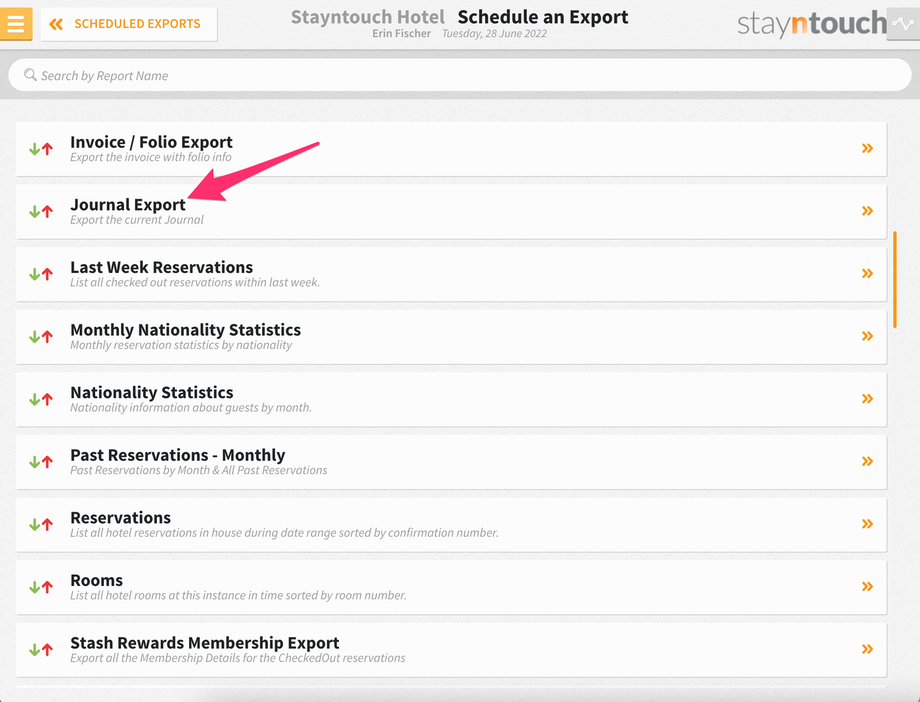Expand Rooms row chevron
Viewport: 920px width, 702px height.
867,586
